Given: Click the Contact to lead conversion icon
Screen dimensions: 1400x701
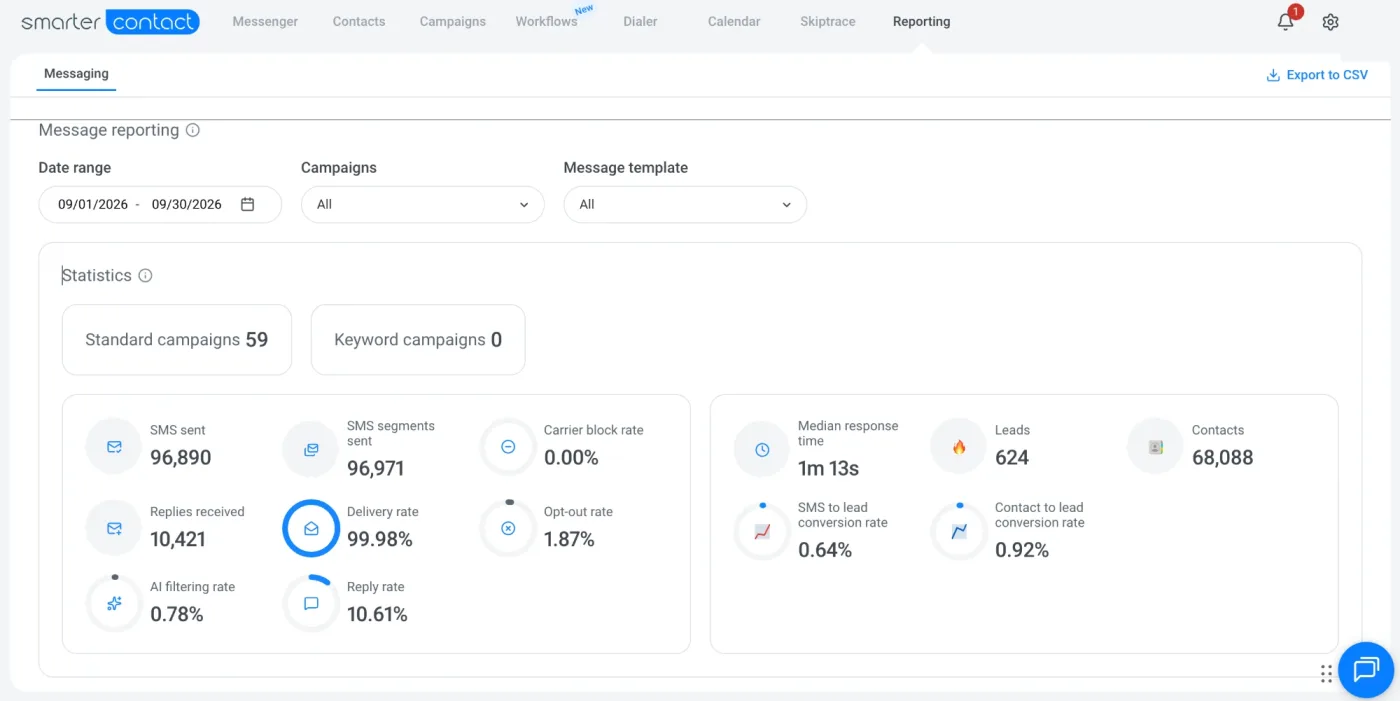Looking at the screenshot, I should (959, 532).
